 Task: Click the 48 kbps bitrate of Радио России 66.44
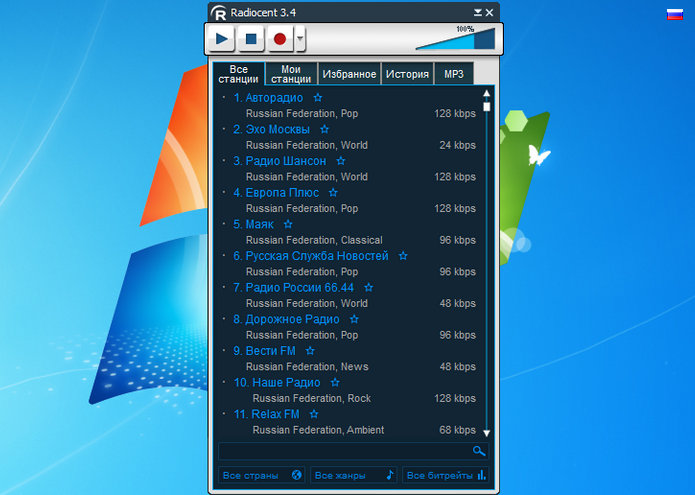click(x=457, y=303)
